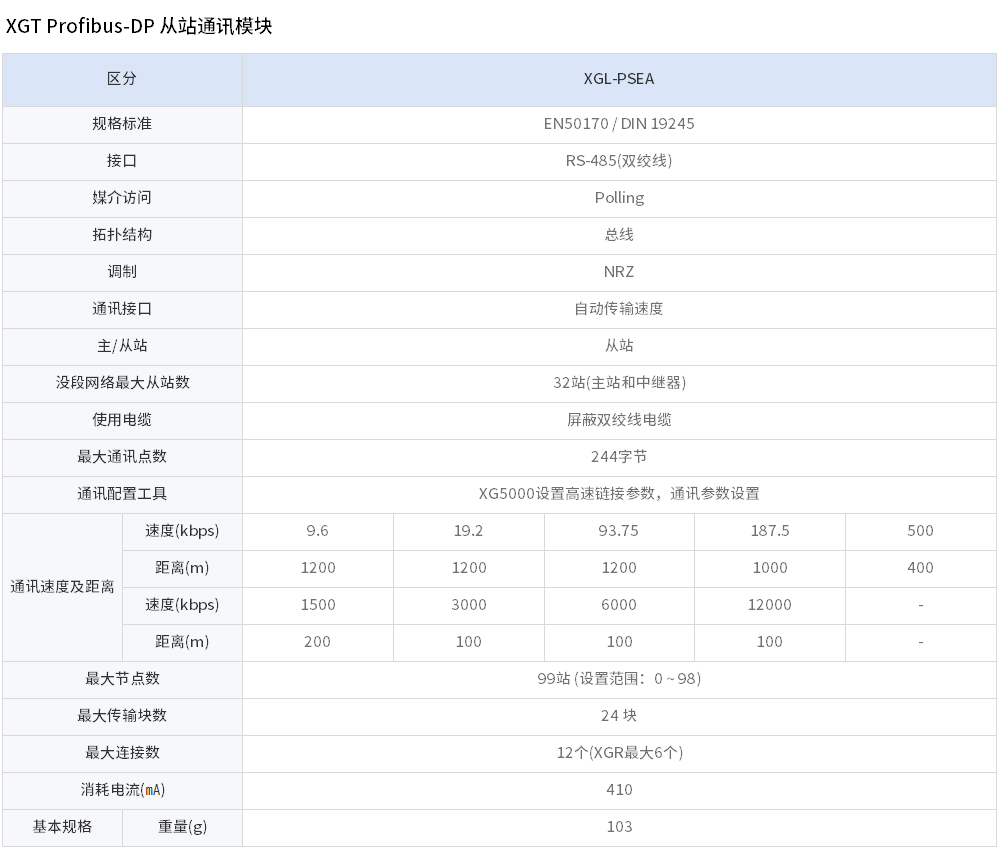Select the '没段网络最大从站数' label

point(122,383)
